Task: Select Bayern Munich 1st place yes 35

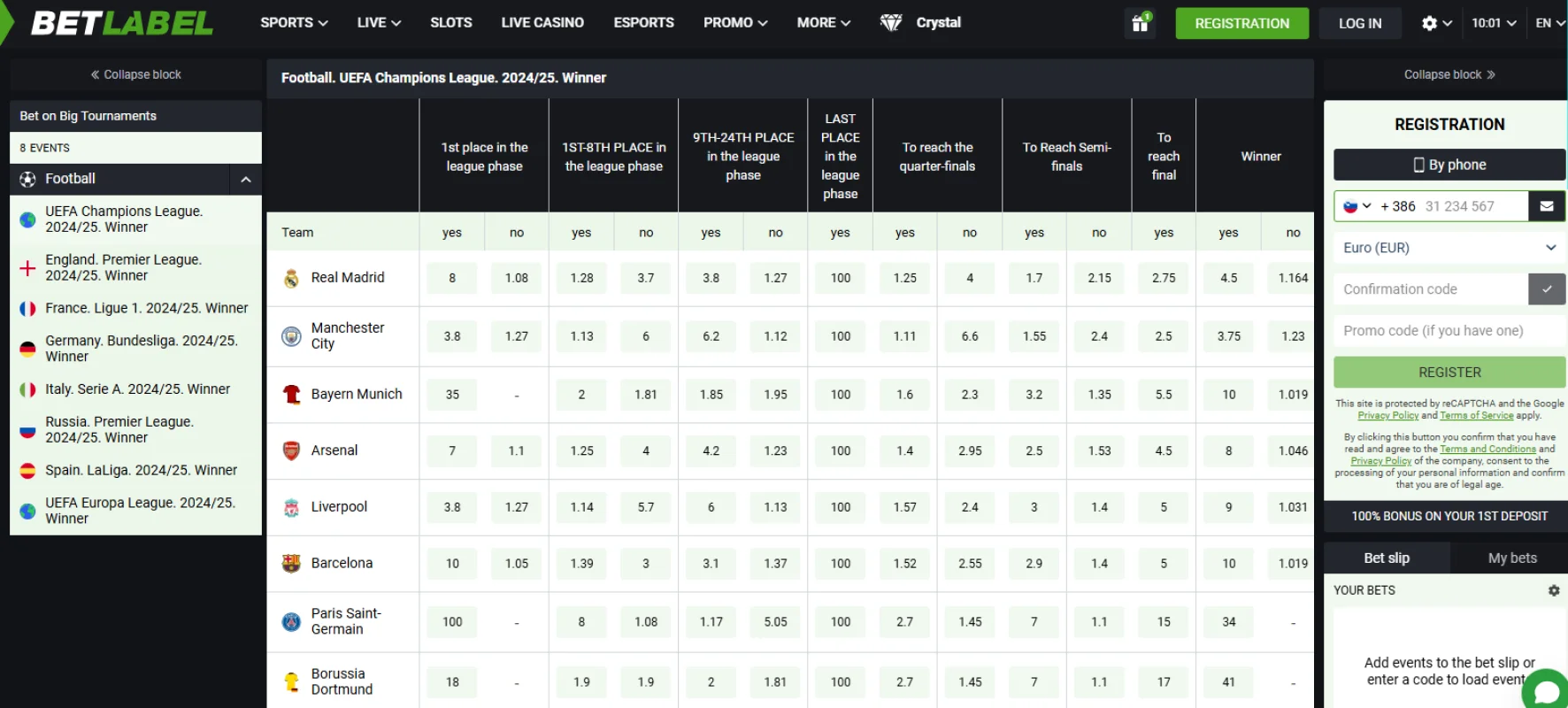Action: [452, 395]
